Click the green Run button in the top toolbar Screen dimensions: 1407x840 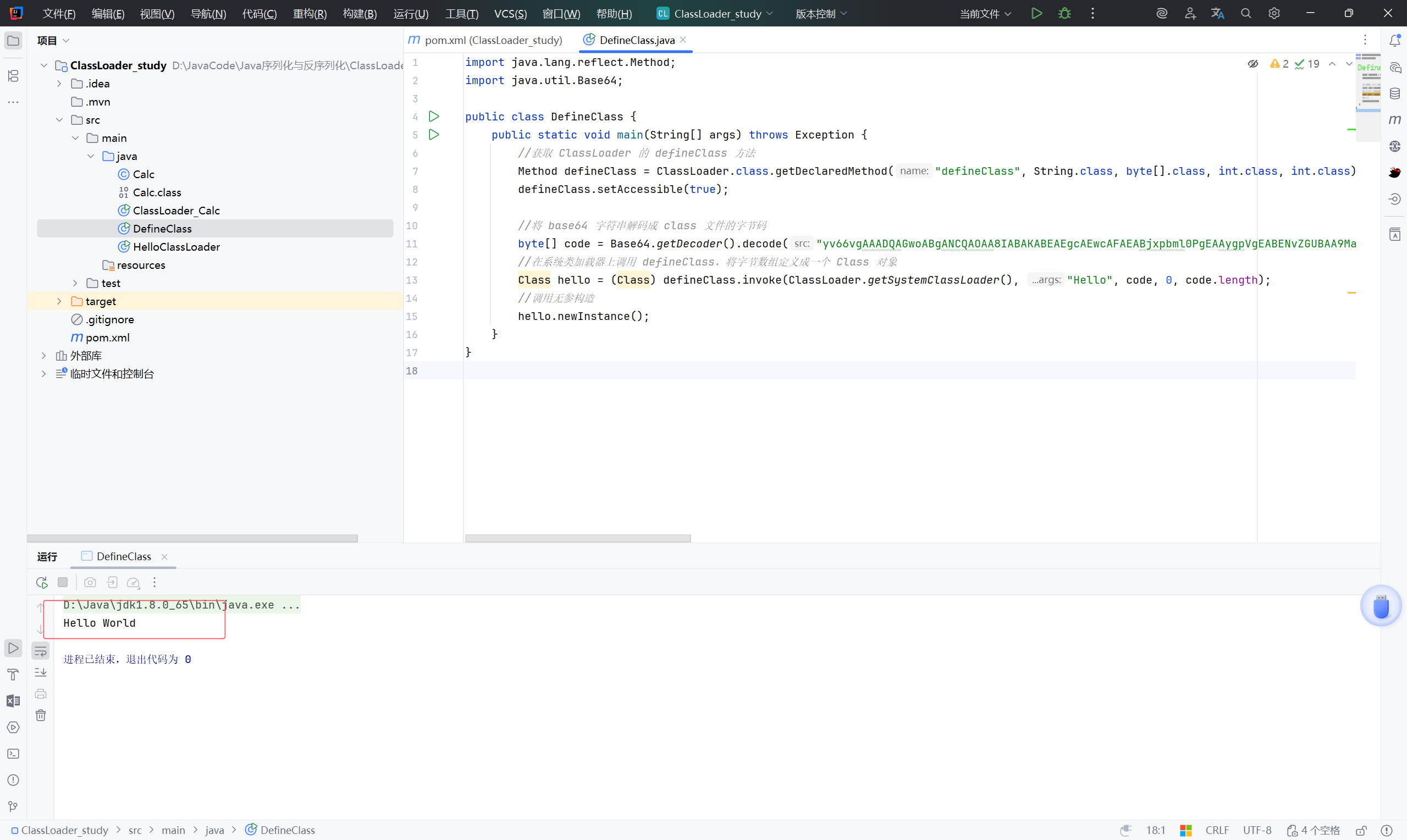[1036, 14]
